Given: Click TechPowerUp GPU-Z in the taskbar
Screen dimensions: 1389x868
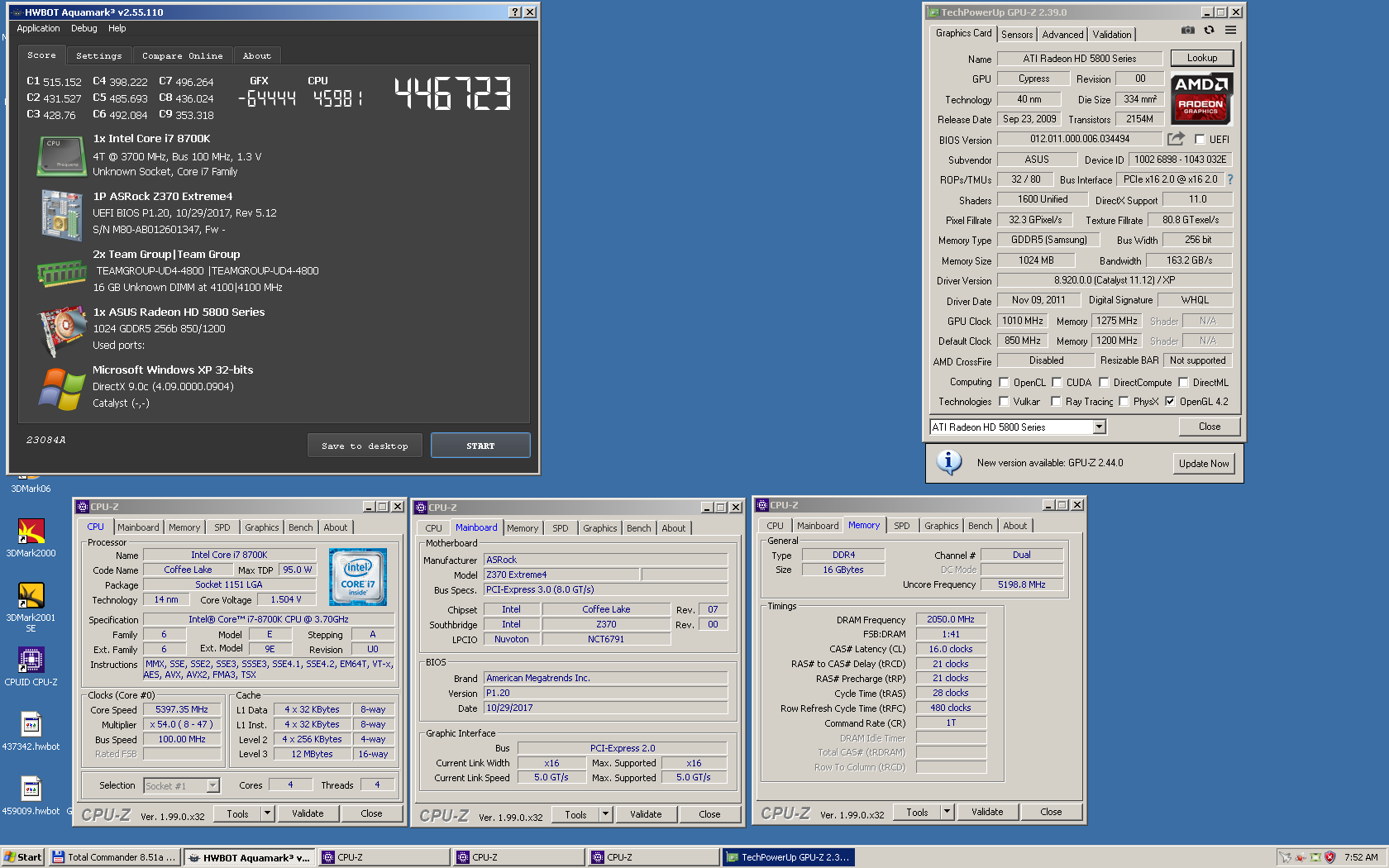Looking at the screenshot, I should pyautogui.click(x=789, y=857).
